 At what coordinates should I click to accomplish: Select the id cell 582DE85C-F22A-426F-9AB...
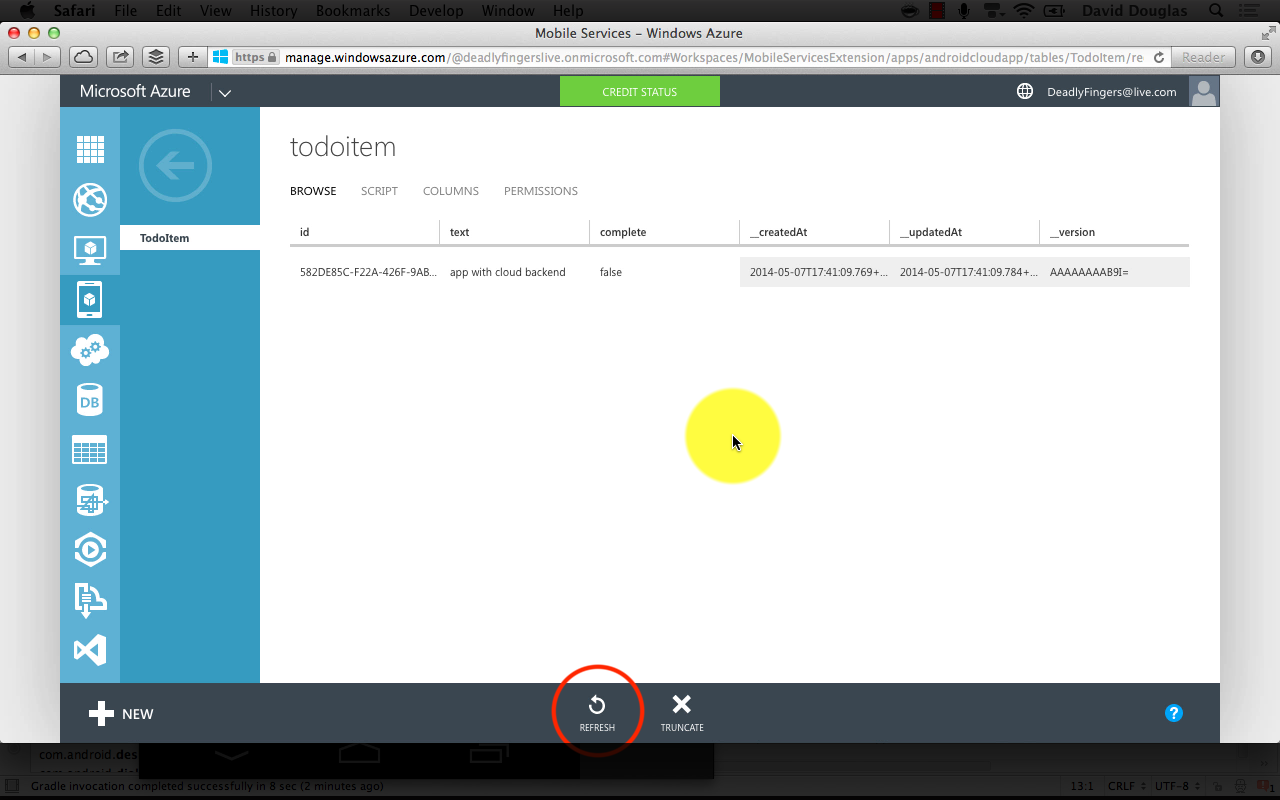pos(365,272)
